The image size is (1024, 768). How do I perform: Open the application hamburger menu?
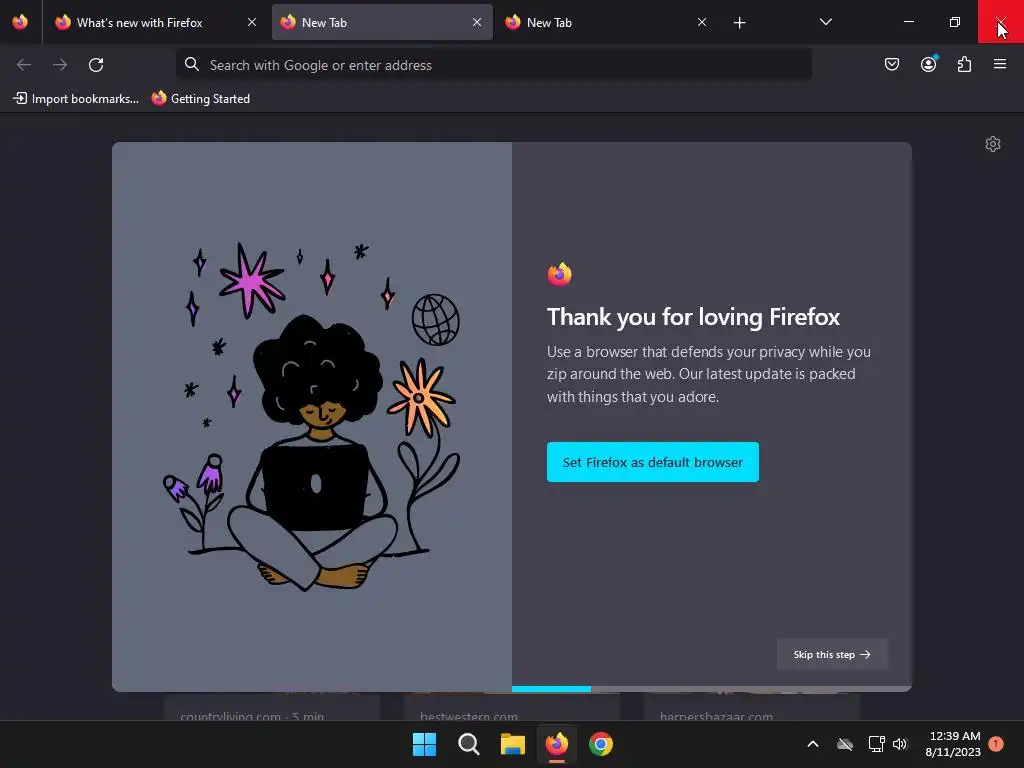pos(1000,64)
